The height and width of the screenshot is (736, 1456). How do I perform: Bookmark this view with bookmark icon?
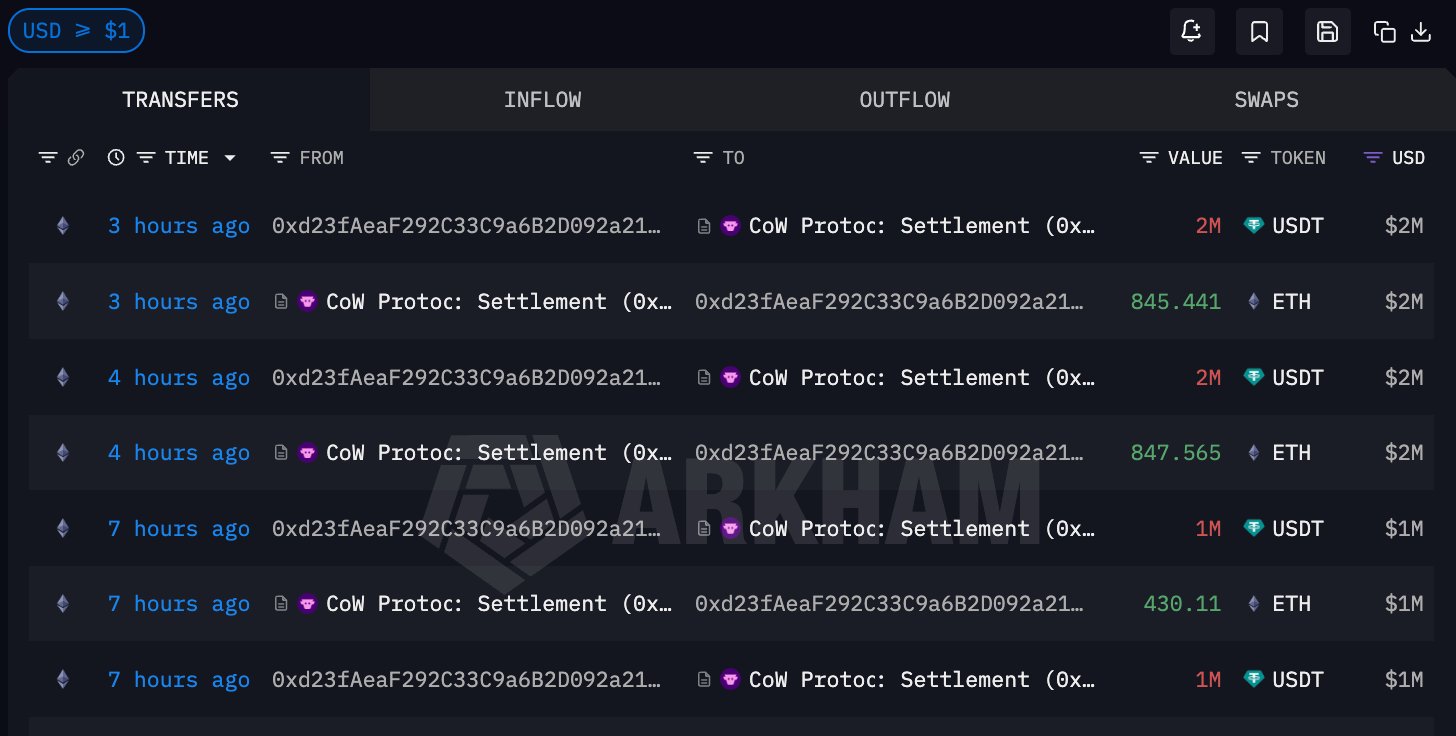pyautogui.click(x=1259, y=32)
